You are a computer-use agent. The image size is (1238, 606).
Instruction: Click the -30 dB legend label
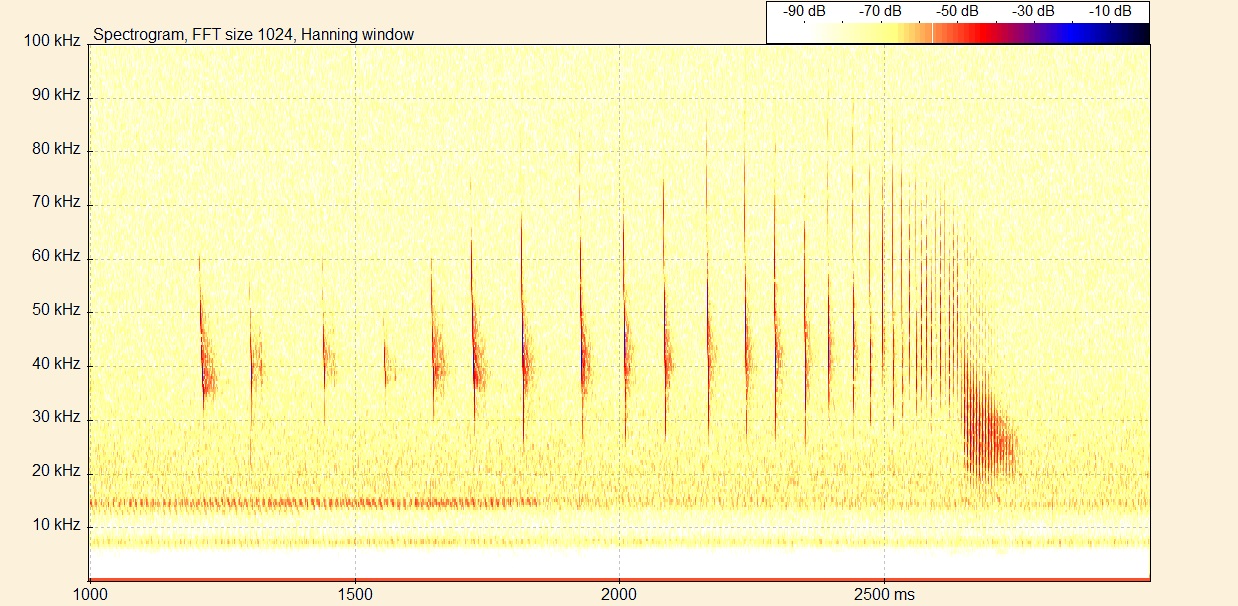[1033, 11]
